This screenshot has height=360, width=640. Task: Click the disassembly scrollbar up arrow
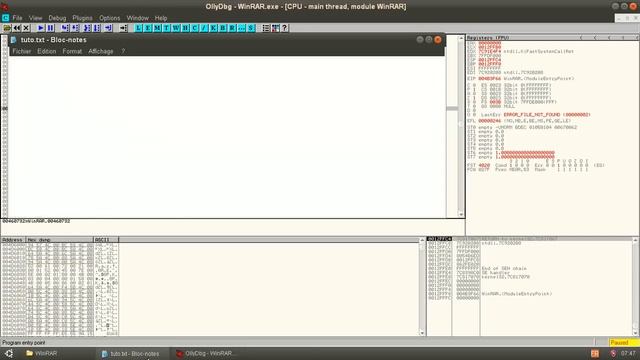[x=461, y=38]
